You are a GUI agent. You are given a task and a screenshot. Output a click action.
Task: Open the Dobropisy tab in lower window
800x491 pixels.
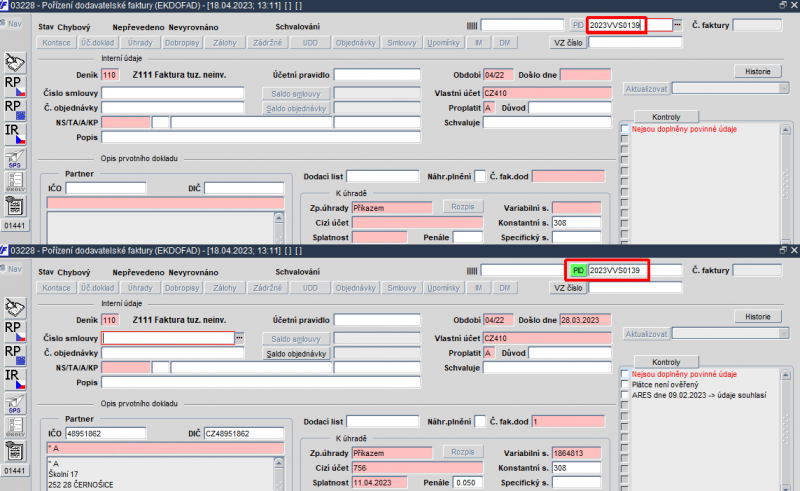click(182, 288)
